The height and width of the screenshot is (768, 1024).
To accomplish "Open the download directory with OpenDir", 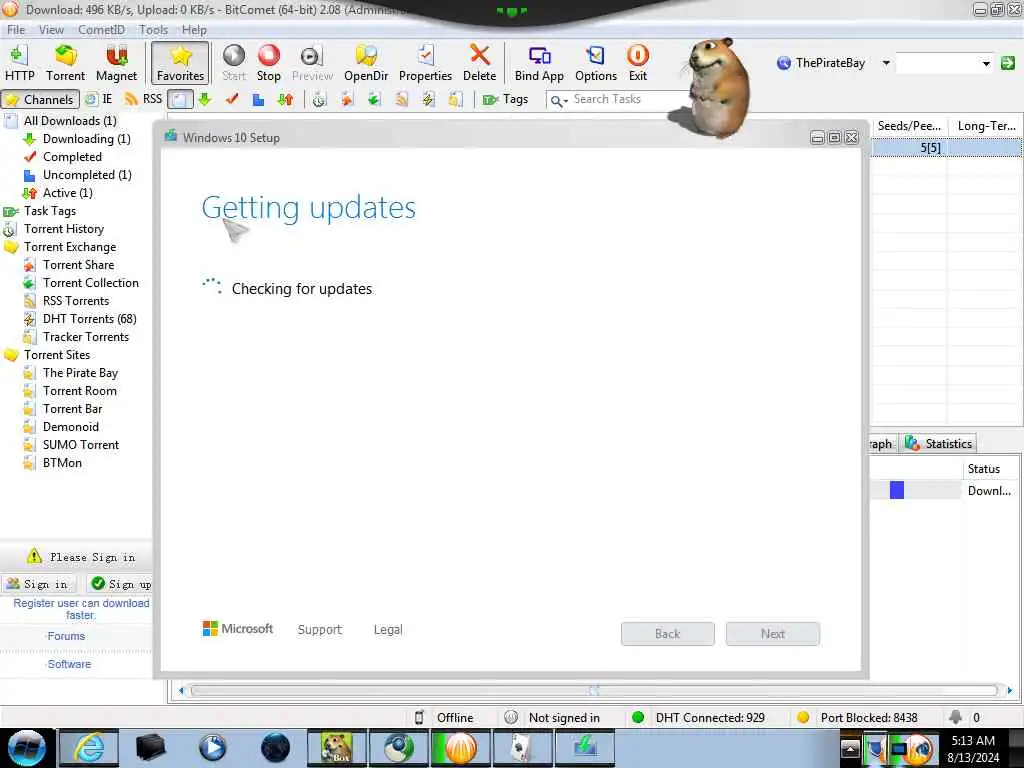I will click(x=366, y=63).
